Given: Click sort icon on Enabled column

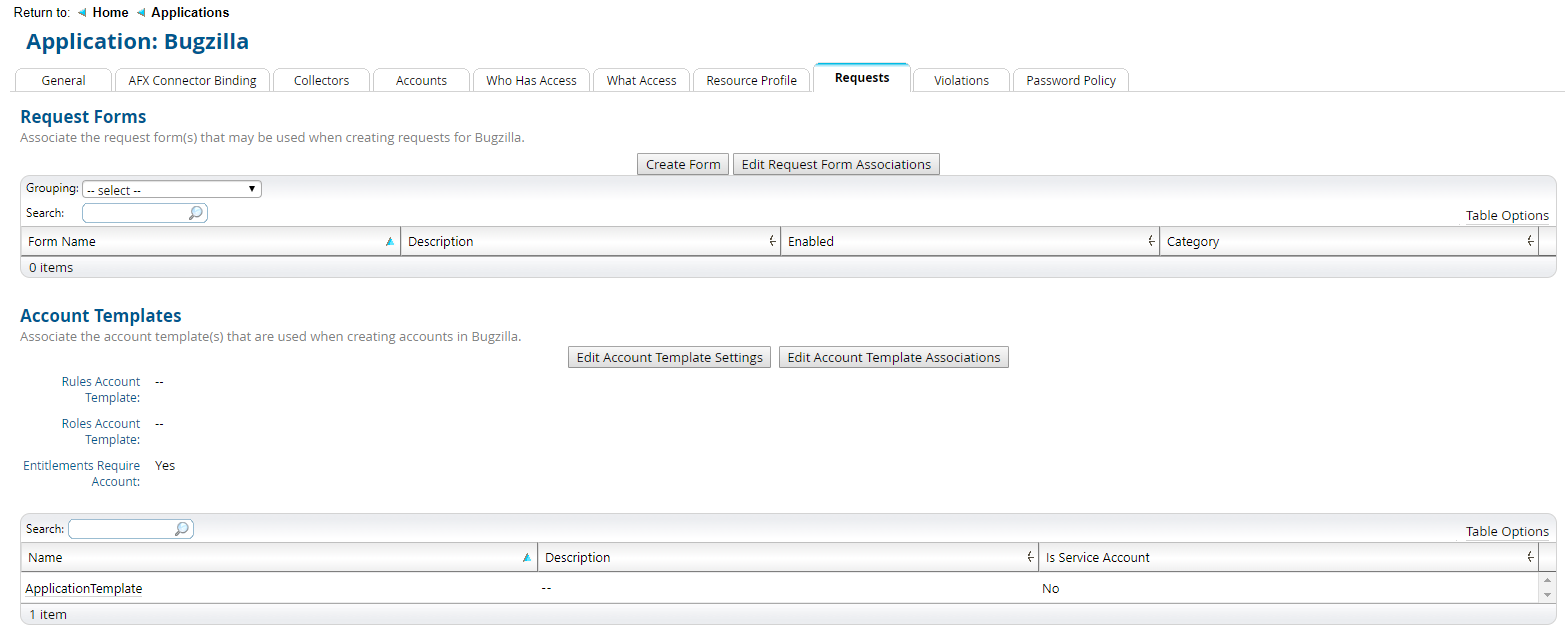Looking at the screenshot, I should pos(1150,242).
